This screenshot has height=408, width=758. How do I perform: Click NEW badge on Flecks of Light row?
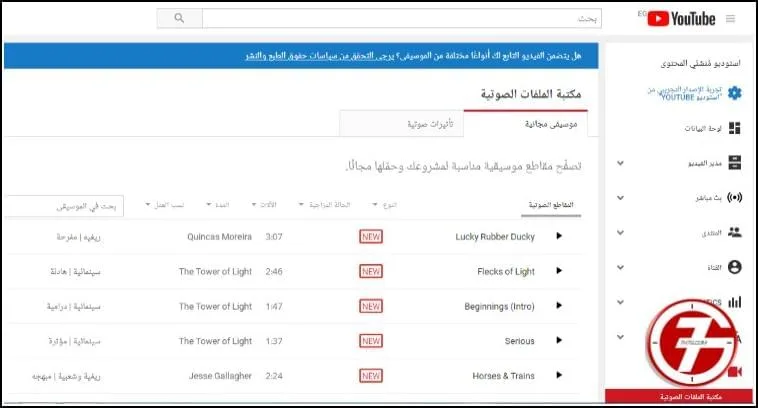pos(371,271)
